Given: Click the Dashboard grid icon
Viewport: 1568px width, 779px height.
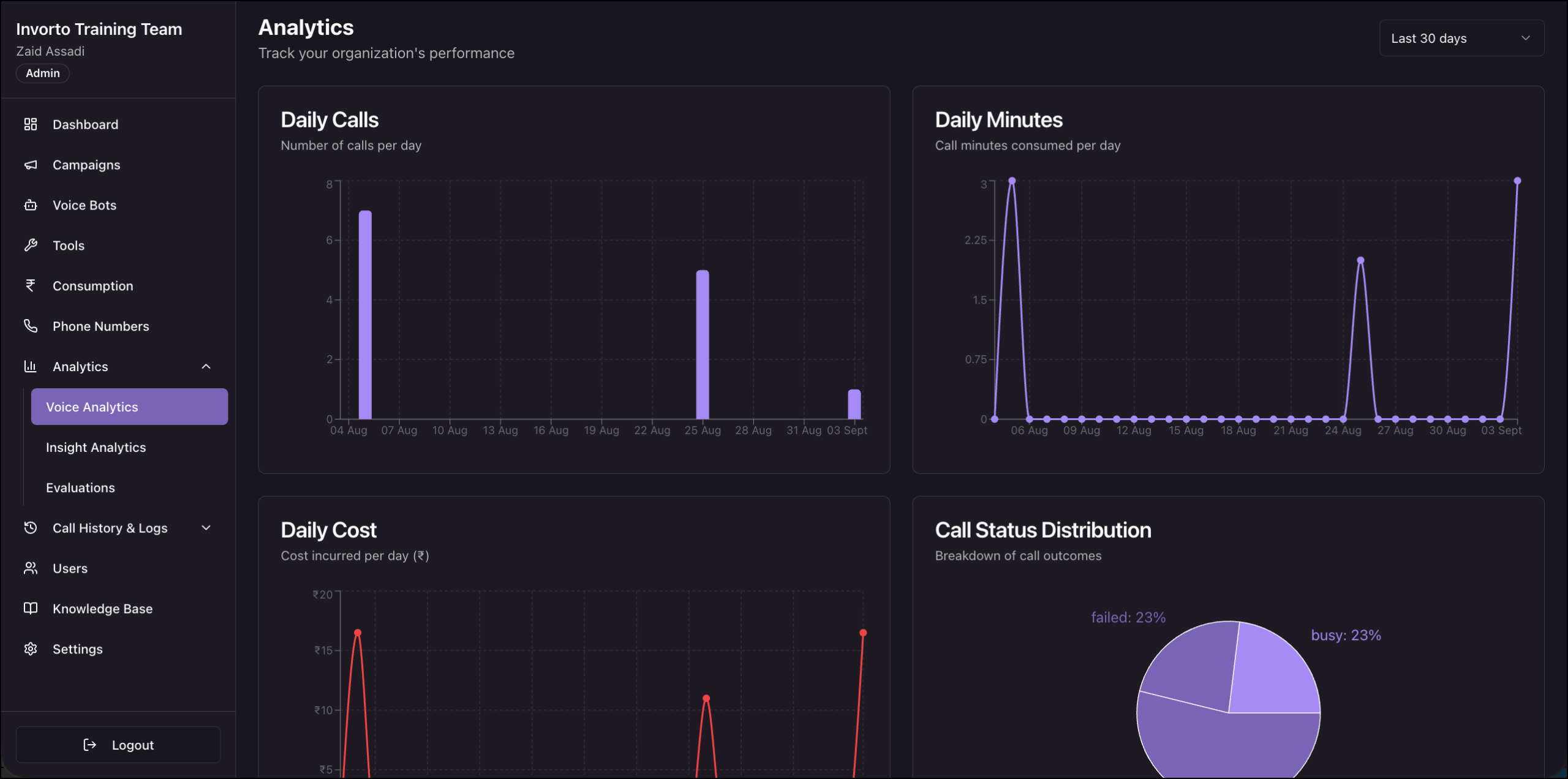Looking at the screenshot, I should click(31, 124).
